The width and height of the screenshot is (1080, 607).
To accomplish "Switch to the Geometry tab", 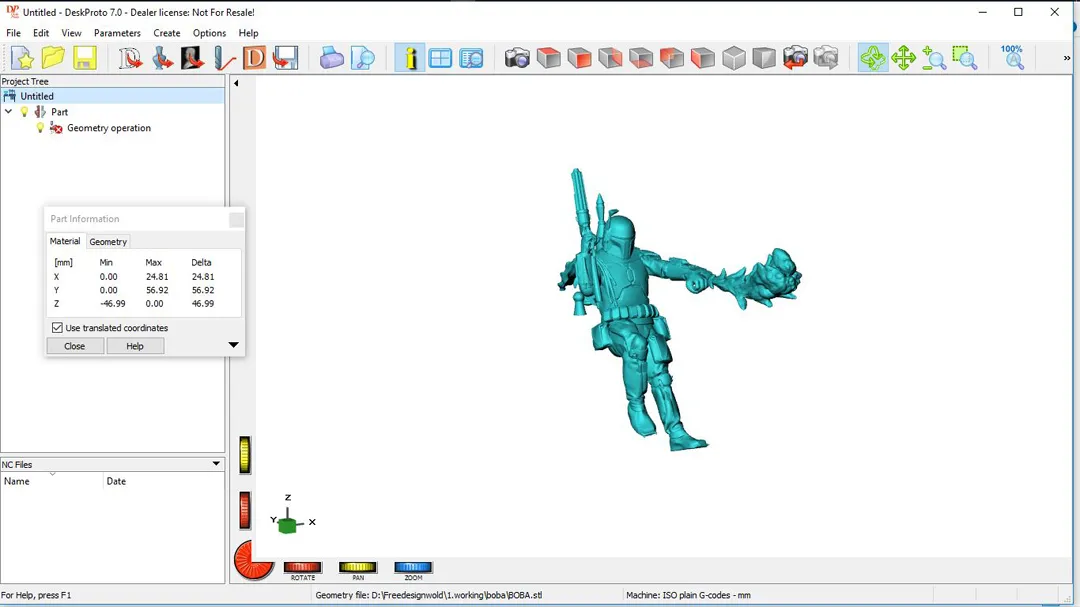I will (x=108, y=242).
